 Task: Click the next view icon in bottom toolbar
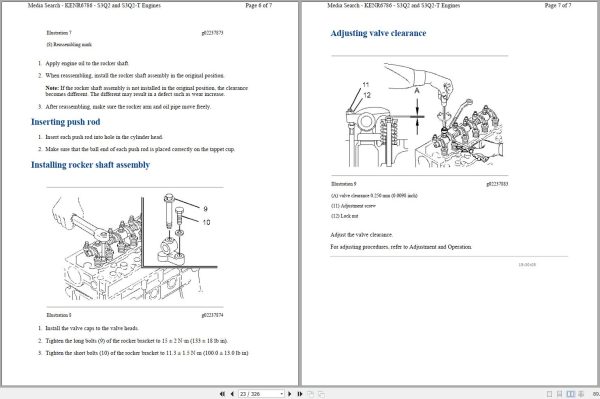tap(321, 394)
